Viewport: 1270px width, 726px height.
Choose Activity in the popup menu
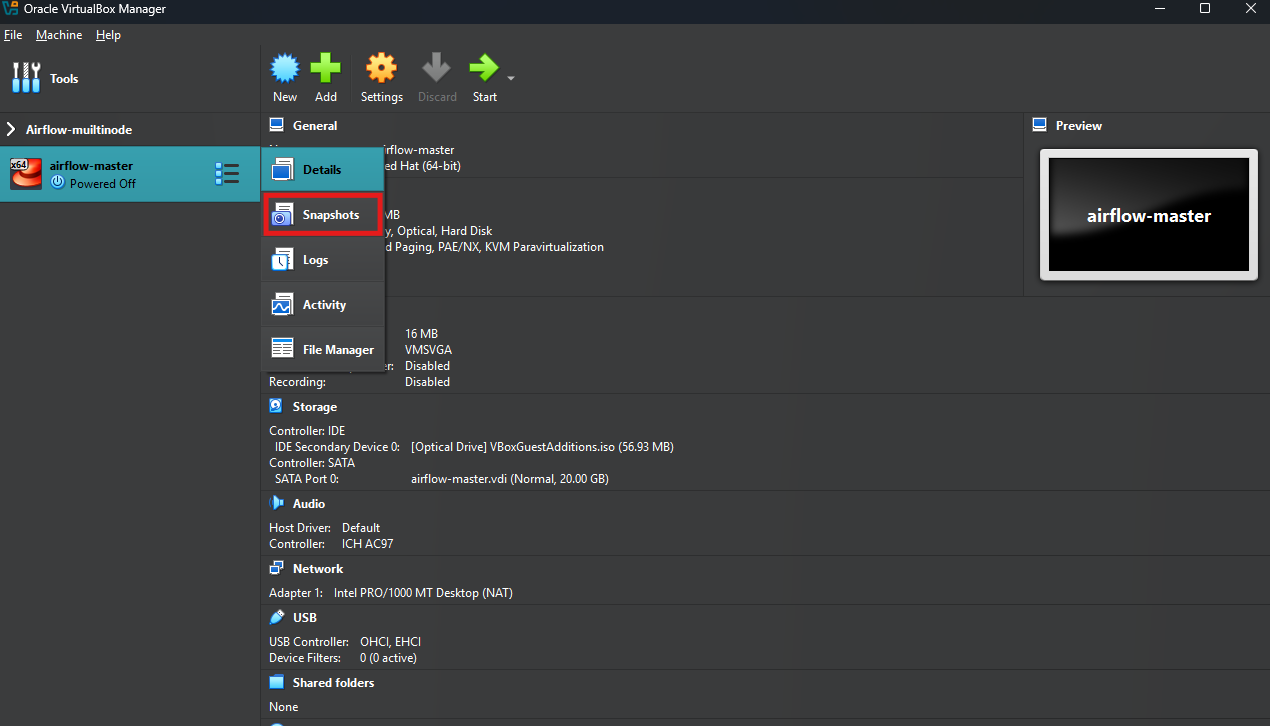pos(323,305)
